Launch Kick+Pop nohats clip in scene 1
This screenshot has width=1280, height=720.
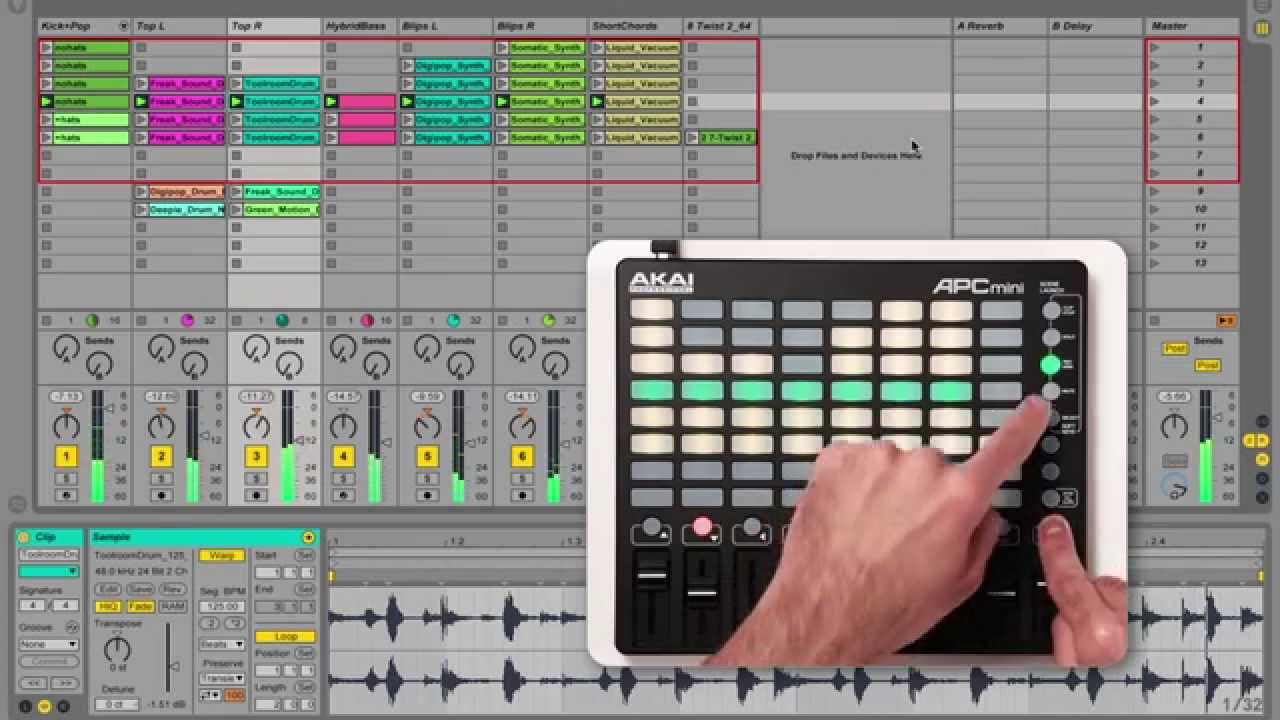[x=46, y=47]
